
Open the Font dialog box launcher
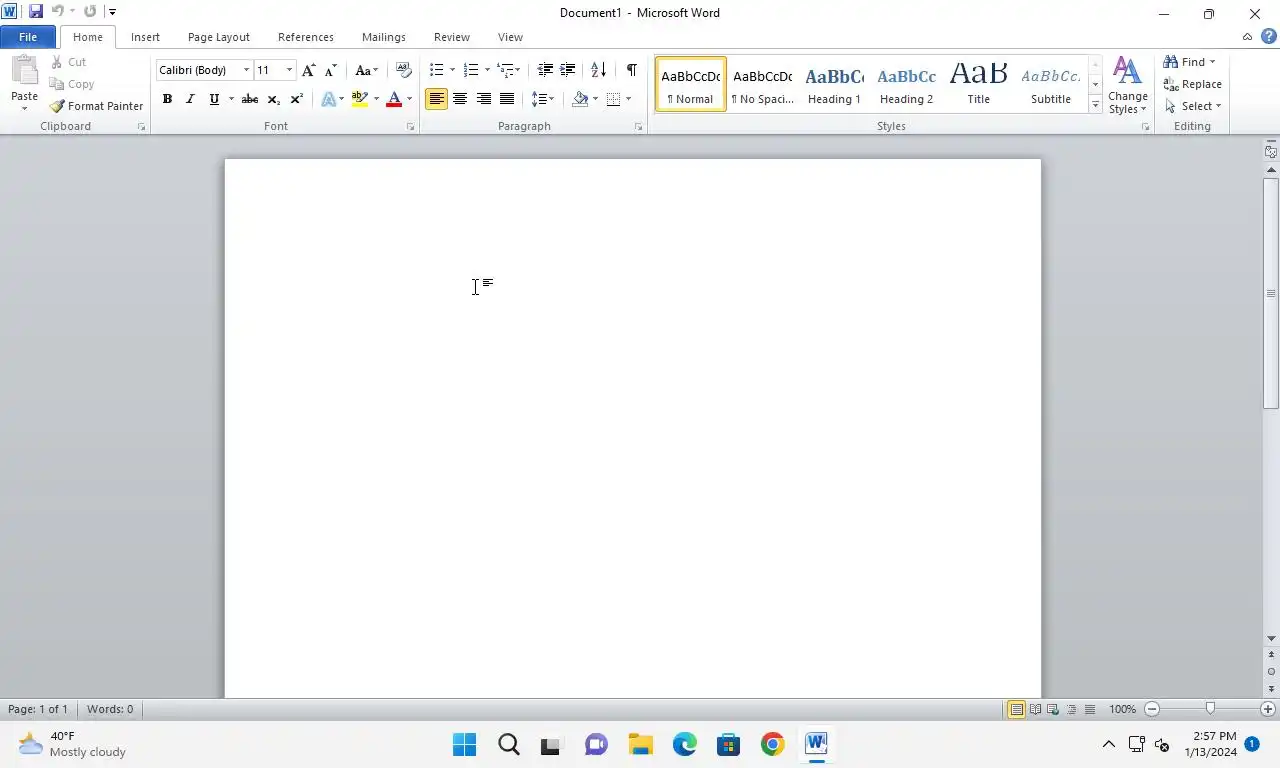click(x=410, y=127)
